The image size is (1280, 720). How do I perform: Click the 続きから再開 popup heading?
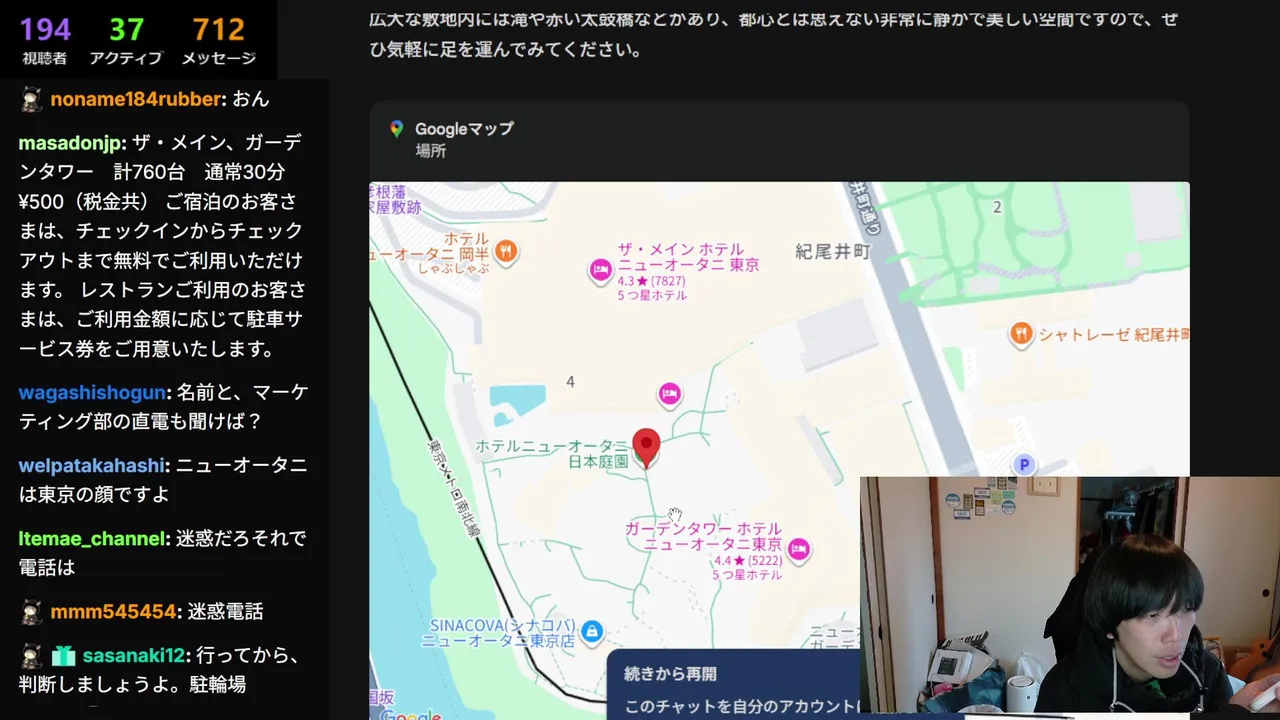pos(670,674)
